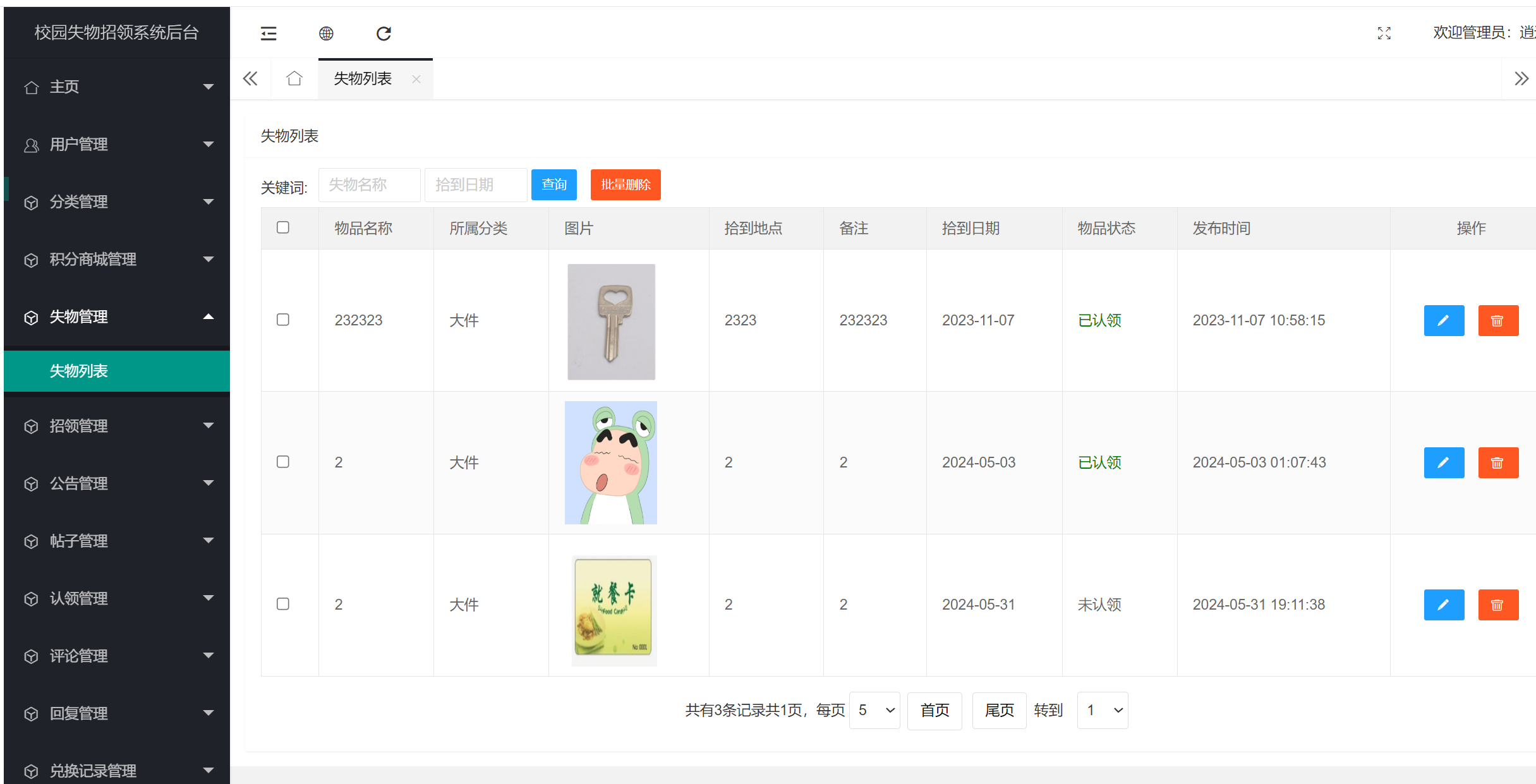The width and height of the screenshot is (1536, 784).
Task: Close the 失物列表 tab
Action: click(x=416, y=78)
